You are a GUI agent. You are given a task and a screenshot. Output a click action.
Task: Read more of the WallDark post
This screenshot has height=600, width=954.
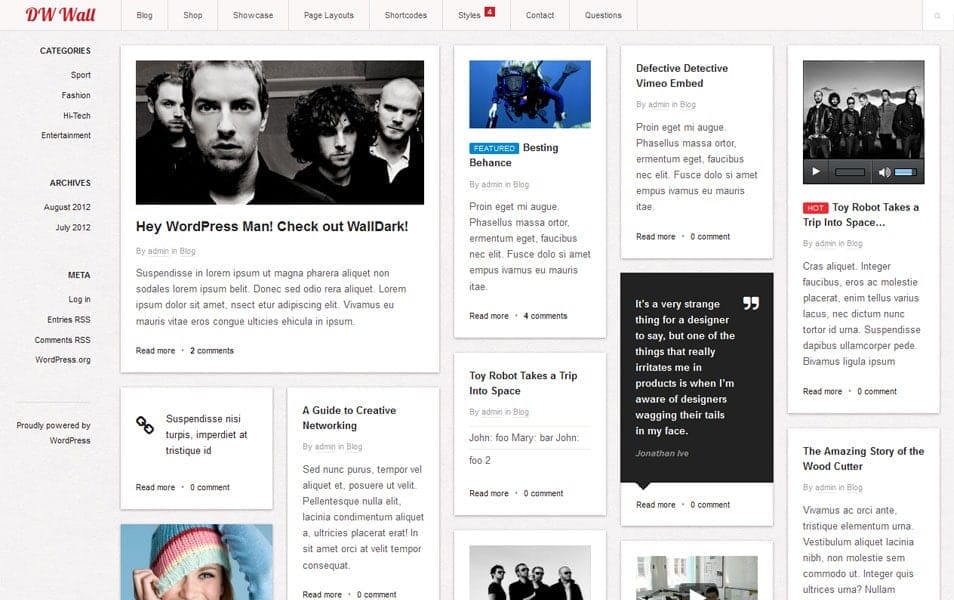155,351
